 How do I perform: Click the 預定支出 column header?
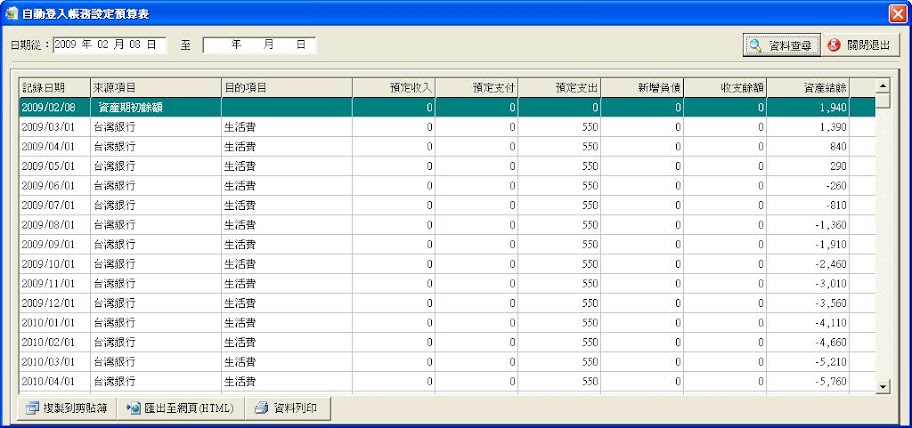pos(560,88)
